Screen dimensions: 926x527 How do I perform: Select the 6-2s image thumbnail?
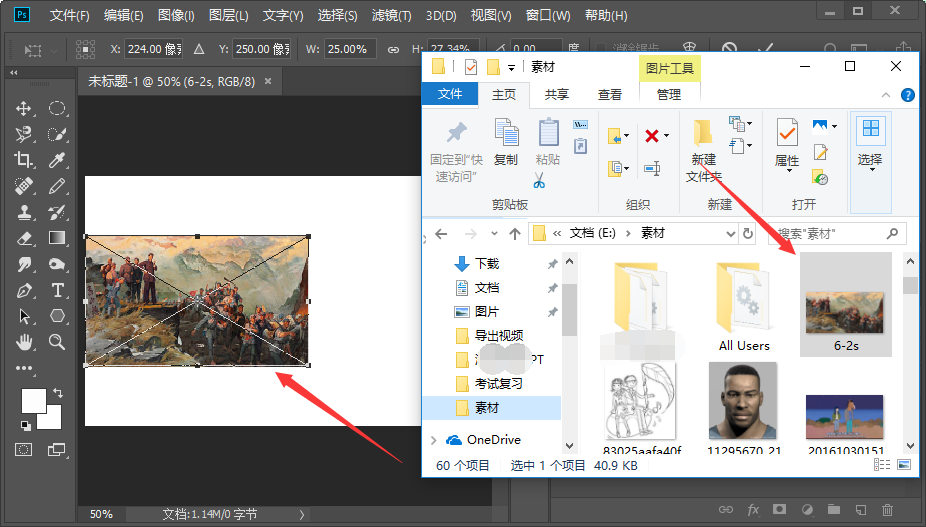[x=845, y=305]
